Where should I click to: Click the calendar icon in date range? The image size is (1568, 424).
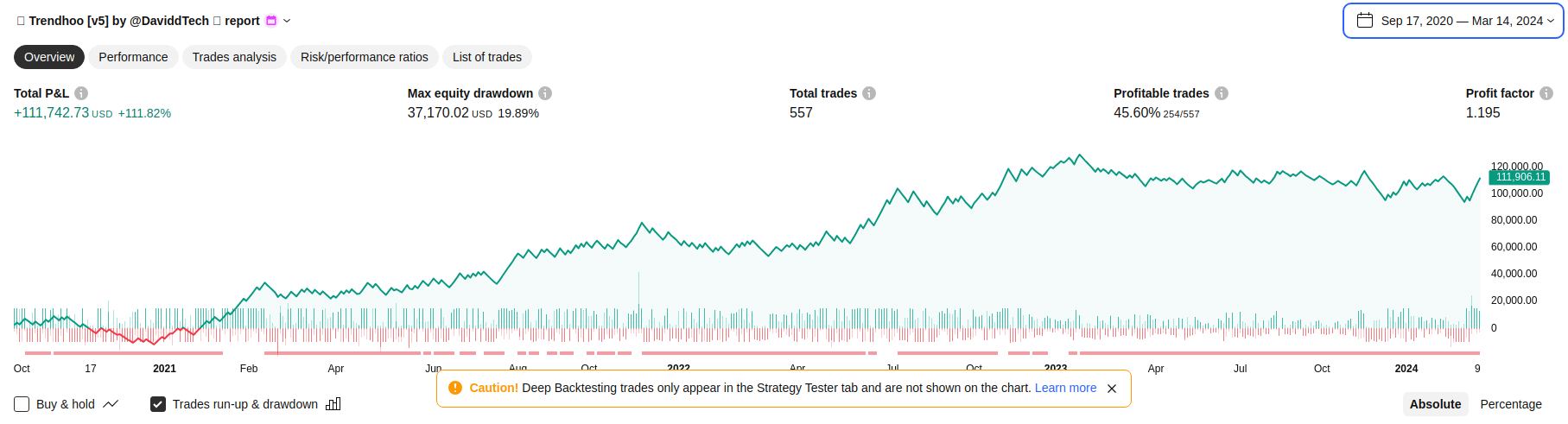click(x=1365, y=21)
